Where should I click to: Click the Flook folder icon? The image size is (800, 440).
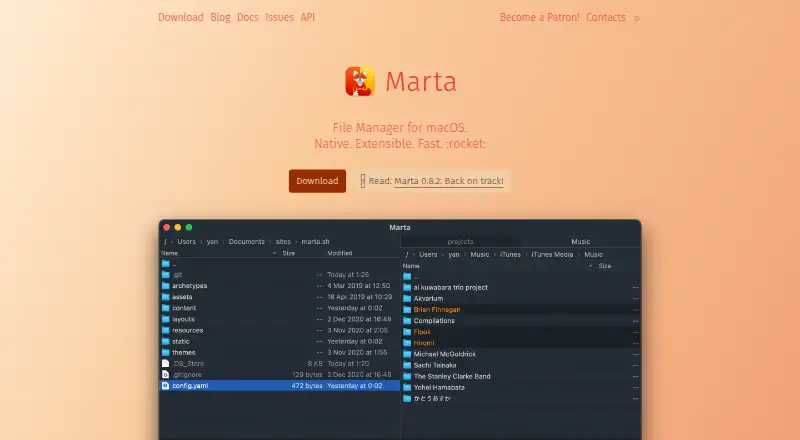[x=407, y=332]
